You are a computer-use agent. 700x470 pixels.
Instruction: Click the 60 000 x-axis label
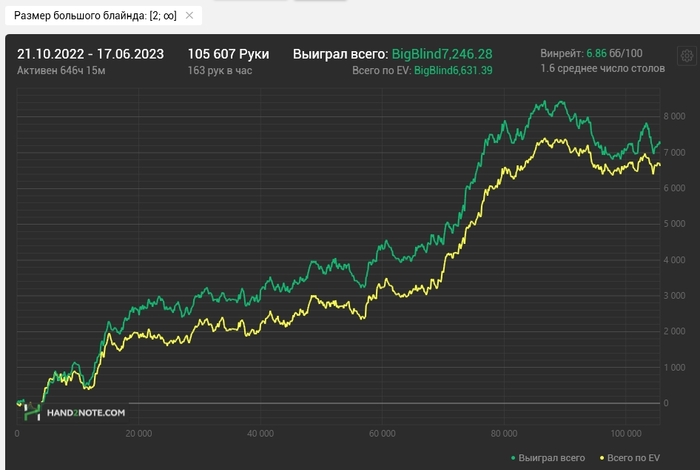click(382, 433)
